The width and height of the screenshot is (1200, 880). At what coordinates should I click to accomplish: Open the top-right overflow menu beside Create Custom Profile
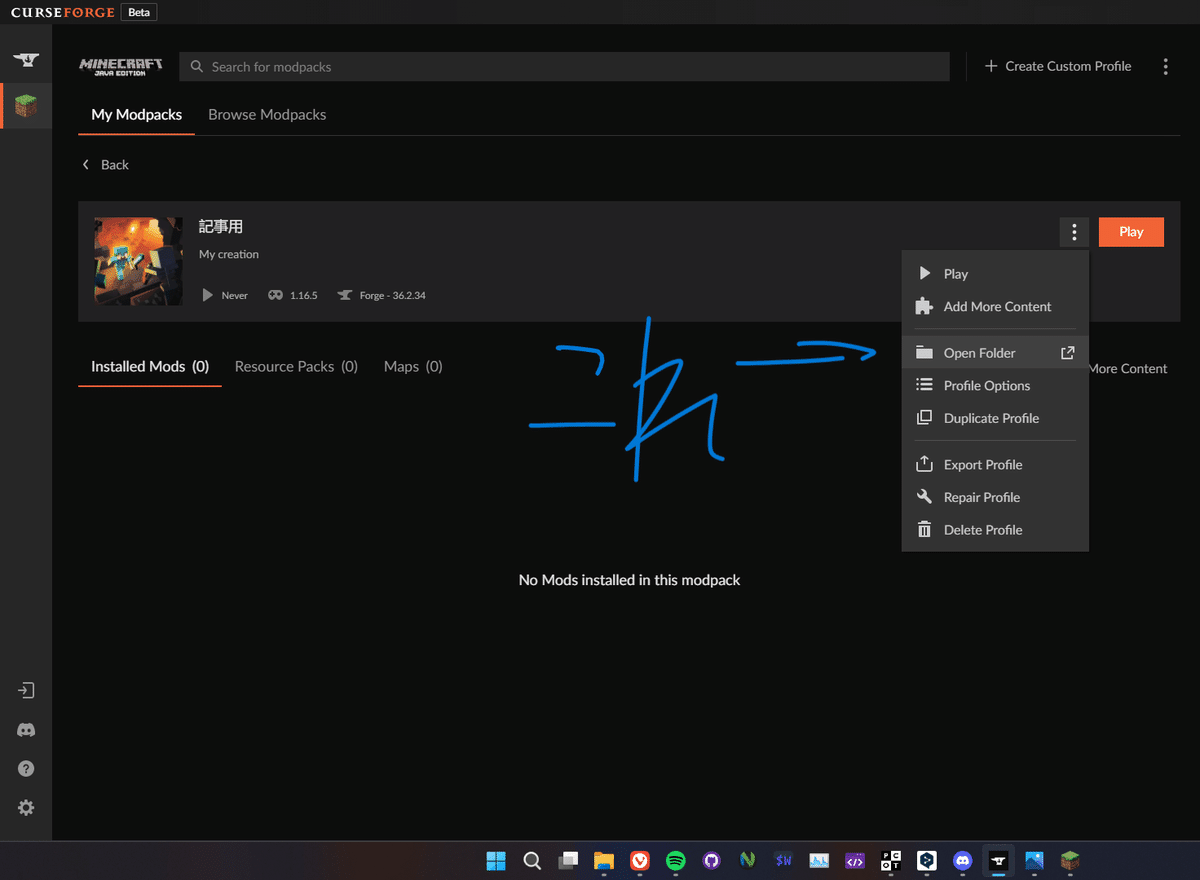[1165, 66]
